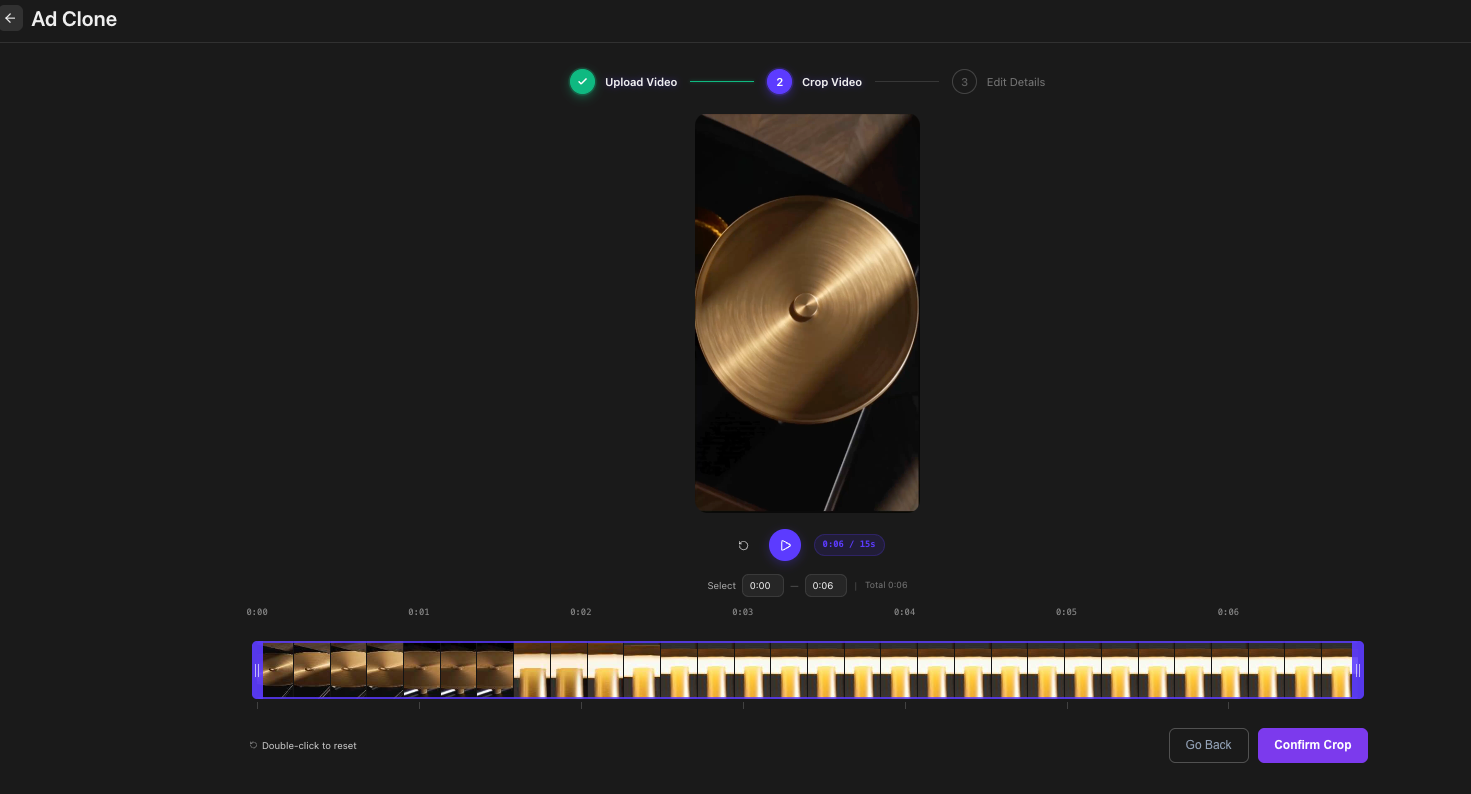Click the video preview of the cymbal

(807, 313)
